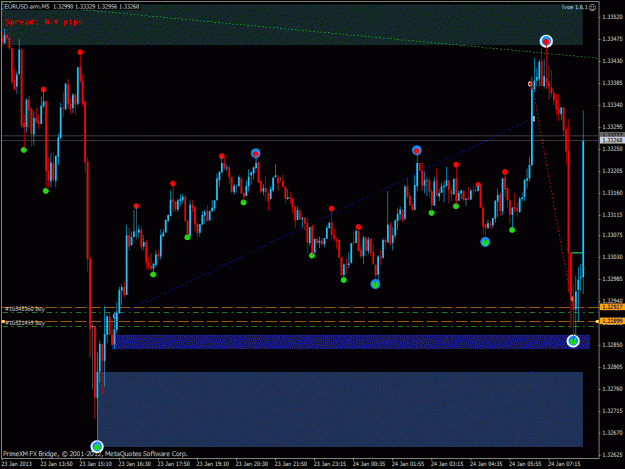Click the 1.32625 price axis label
Screen dimensions: 625x469
(613, 455)
